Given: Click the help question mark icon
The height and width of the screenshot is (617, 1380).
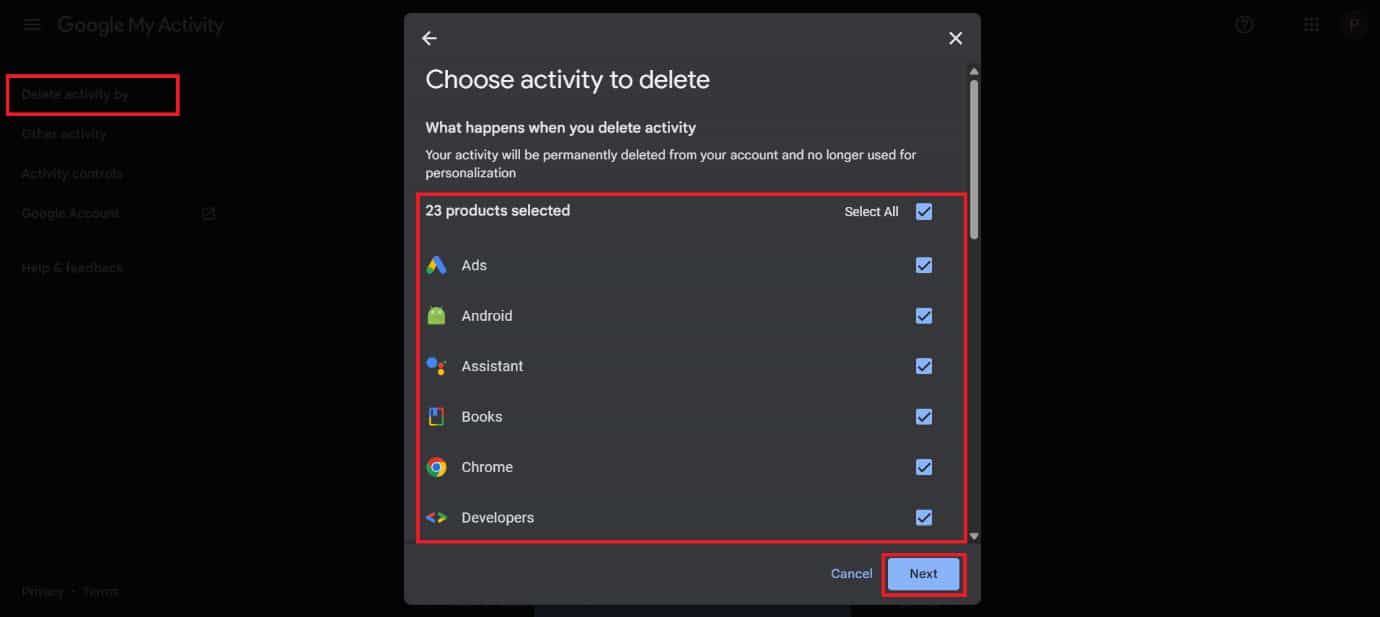Looking at the screenshot, I should [x=1244, y=25].
